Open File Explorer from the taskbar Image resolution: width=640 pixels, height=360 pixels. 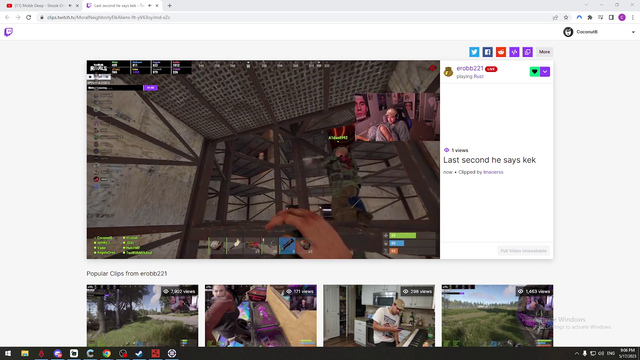coord(24,353)
